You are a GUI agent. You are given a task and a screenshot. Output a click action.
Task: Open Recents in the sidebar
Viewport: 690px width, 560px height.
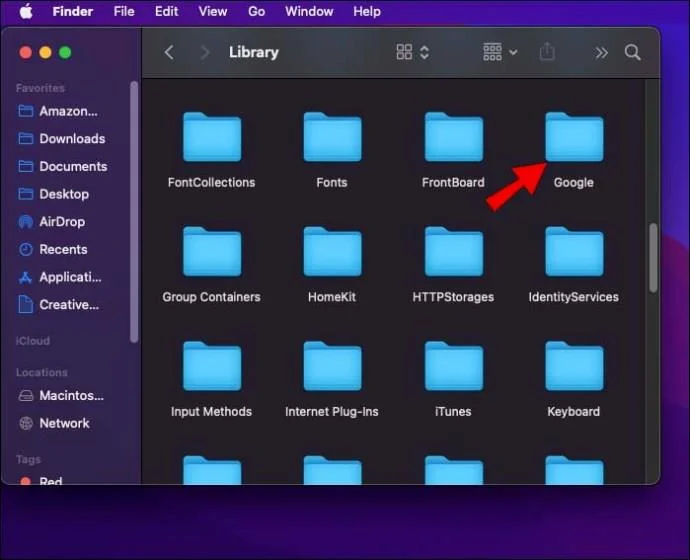pos(53,249)
